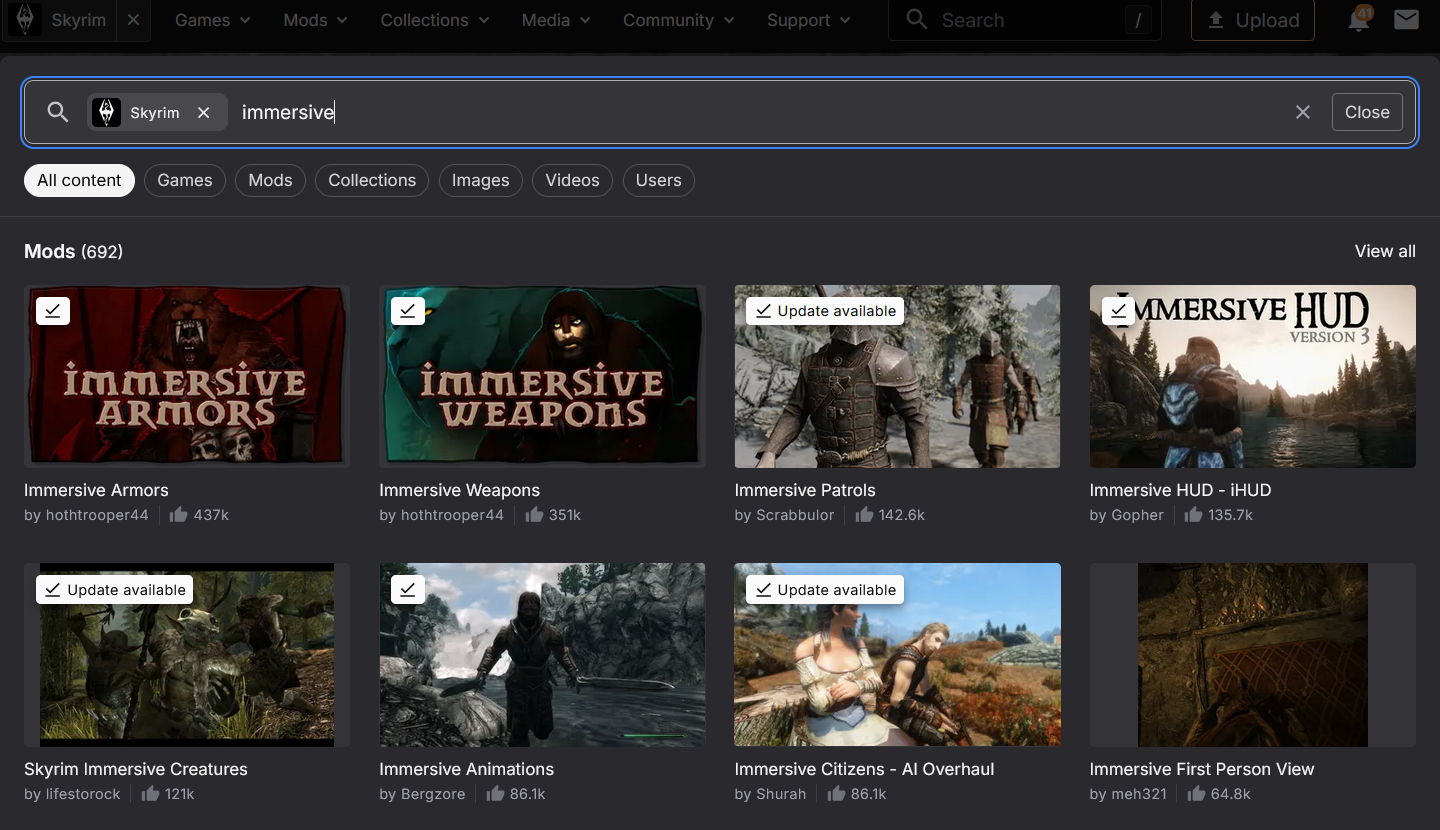
Task: Switch to the Videos filter tab
Action: click(x=572, y=180)
